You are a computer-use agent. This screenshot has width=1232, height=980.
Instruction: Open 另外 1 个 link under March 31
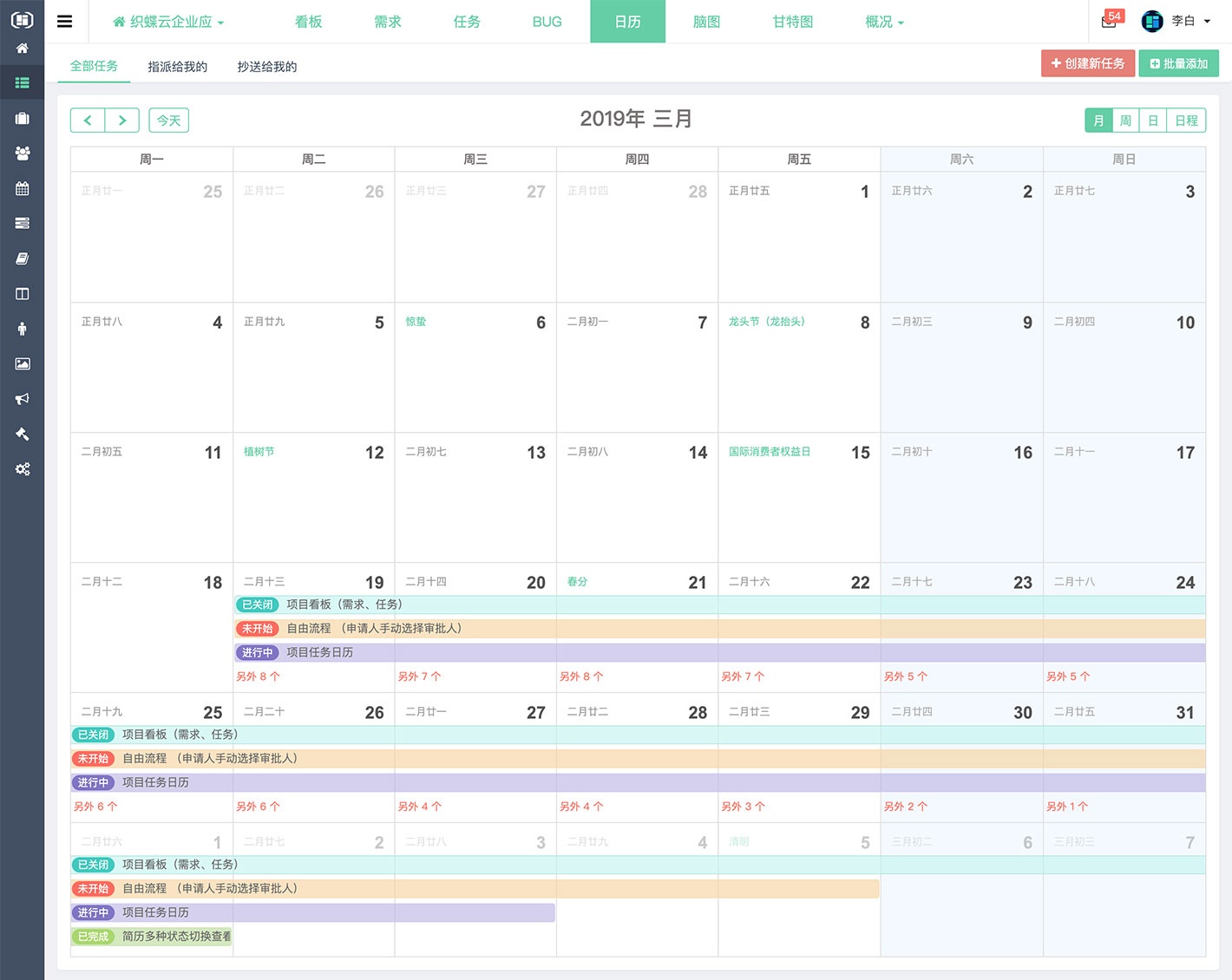tap(1067, 807)
